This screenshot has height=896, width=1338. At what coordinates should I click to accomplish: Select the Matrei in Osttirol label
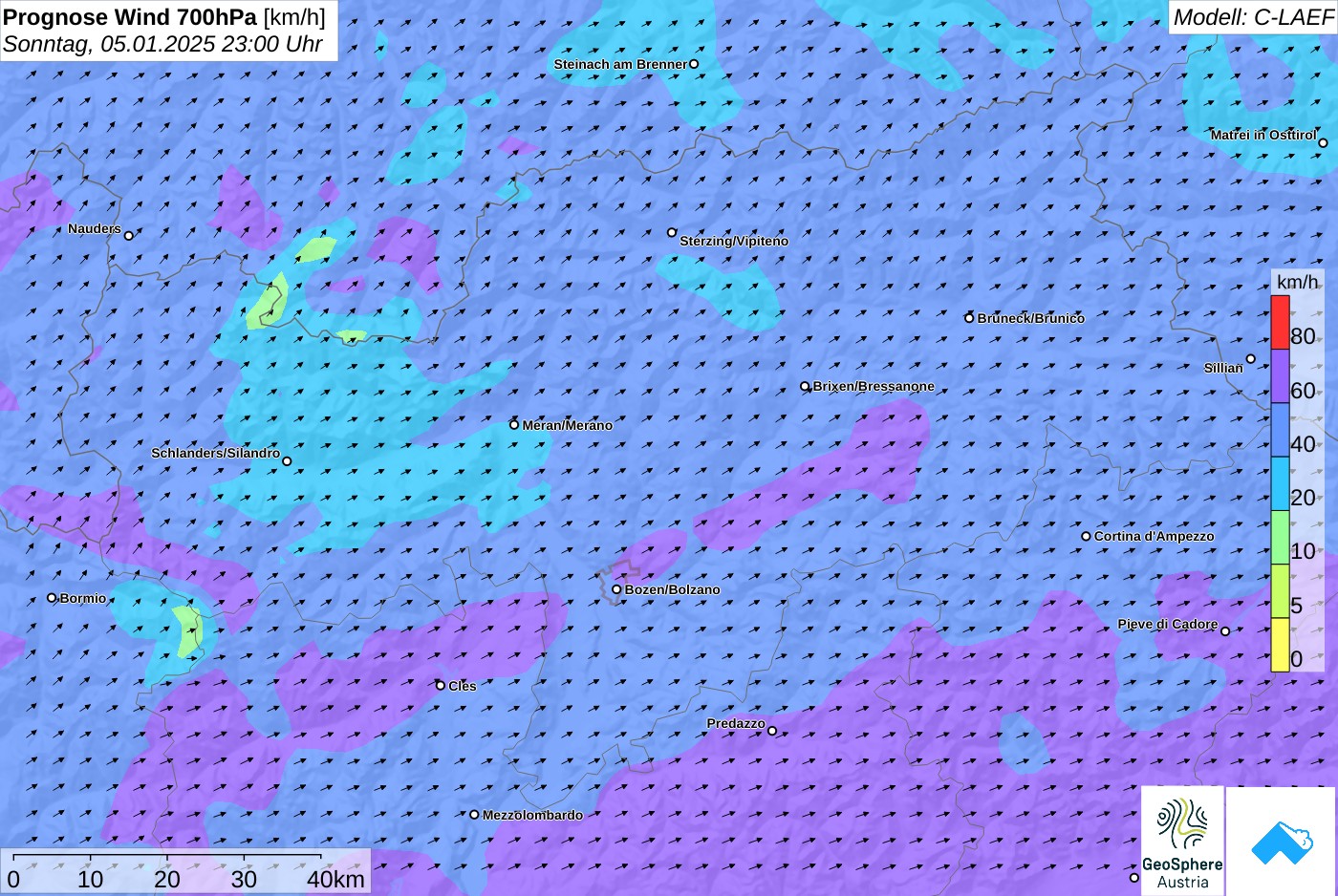click(1262, 135)
